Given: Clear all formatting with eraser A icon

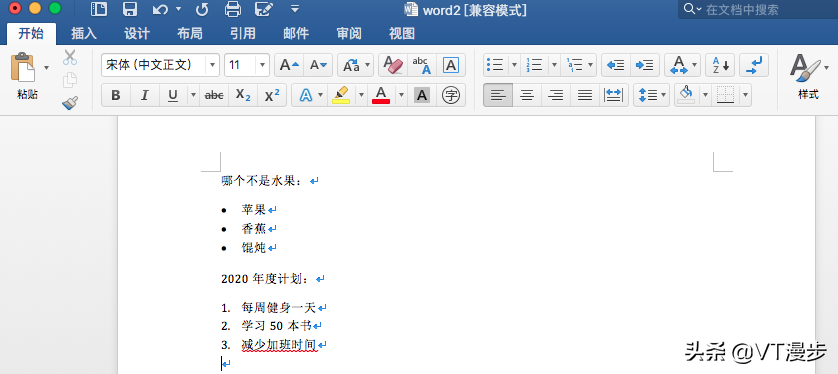Looking at the screenshot, I should pos(393,65).
